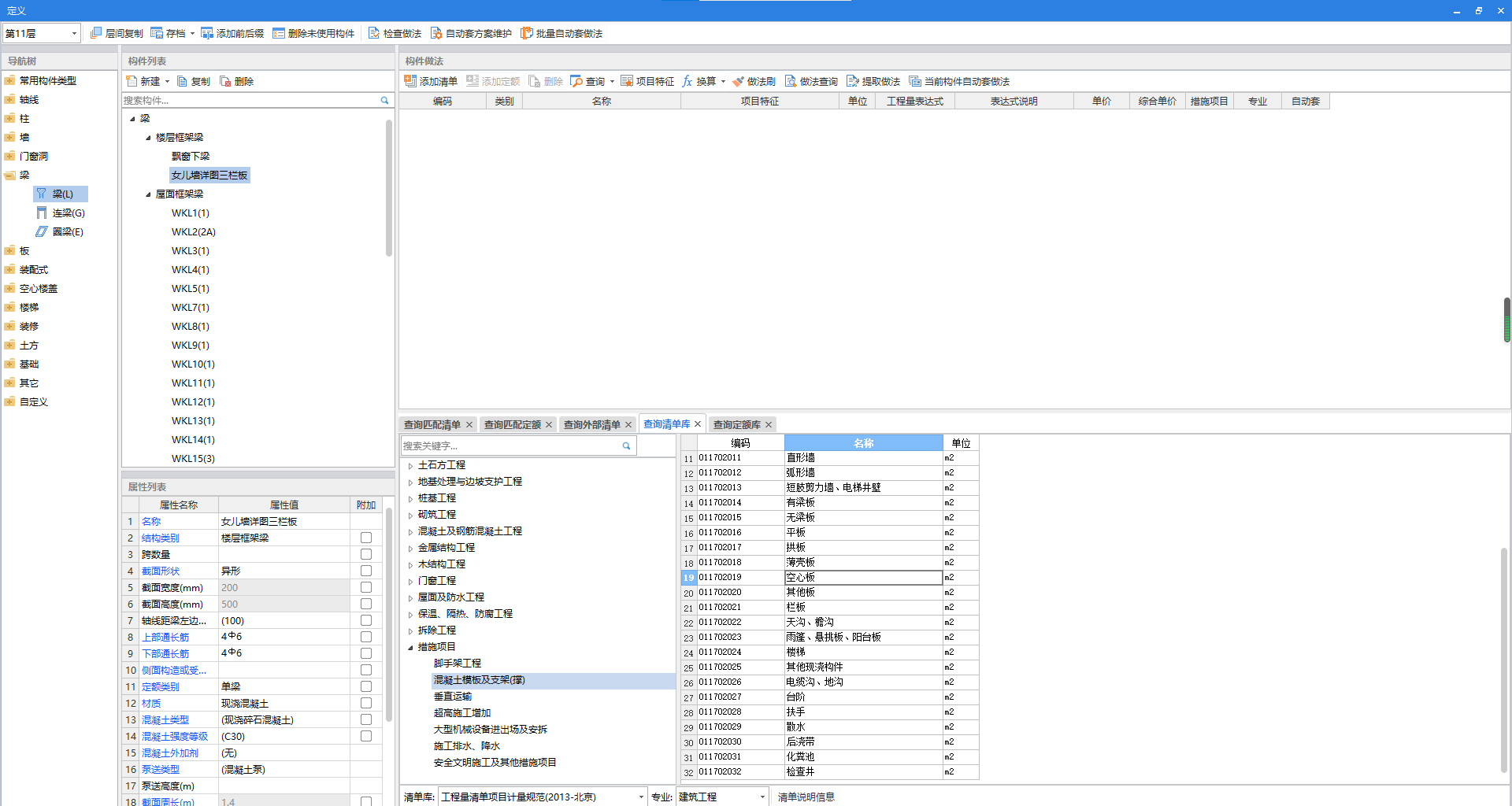Click the 自动套方案维护 toolbar icon

pyautogui.click(x=436, y=33)
